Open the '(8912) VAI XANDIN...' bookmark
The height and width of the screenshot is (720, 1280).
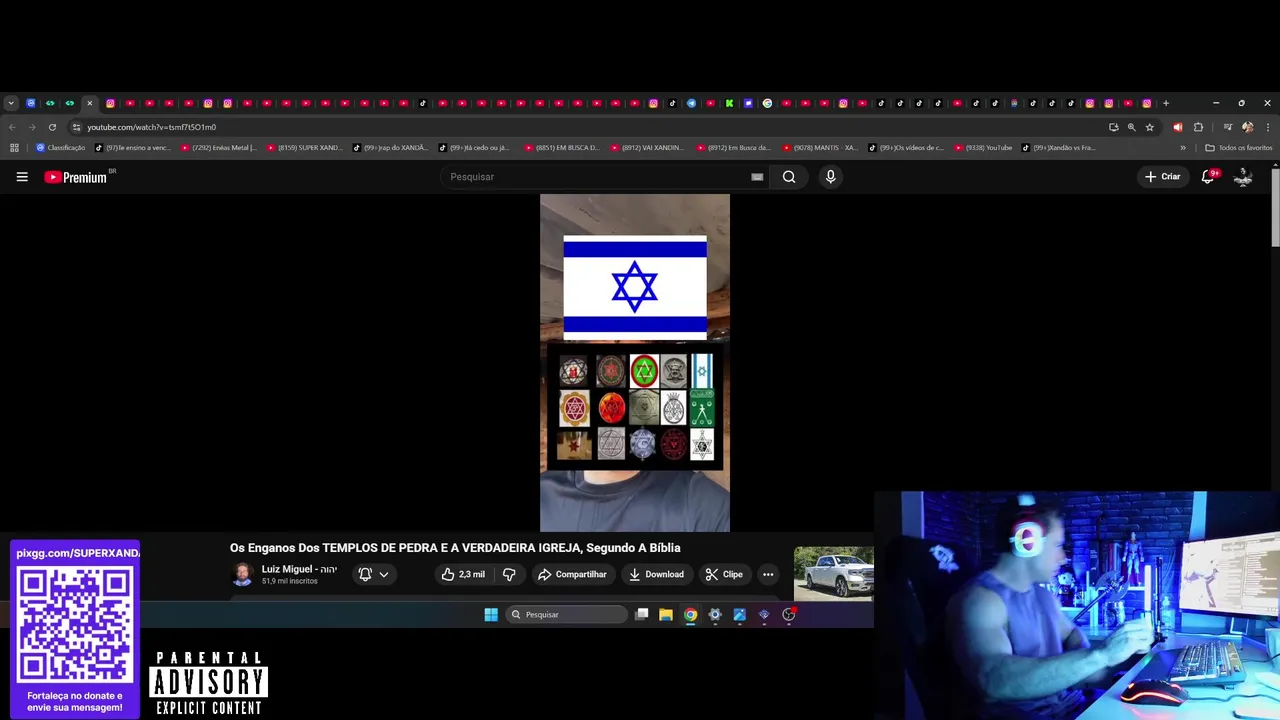pos(647,148)
